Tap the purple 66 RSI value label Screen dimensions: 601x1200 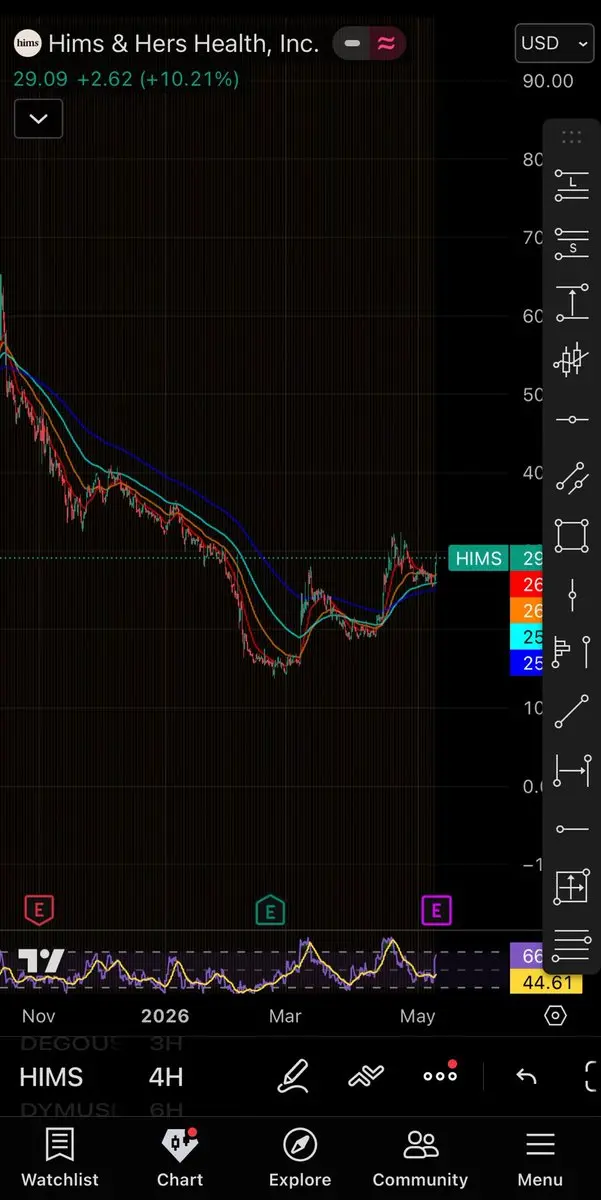tap(526, 957)
